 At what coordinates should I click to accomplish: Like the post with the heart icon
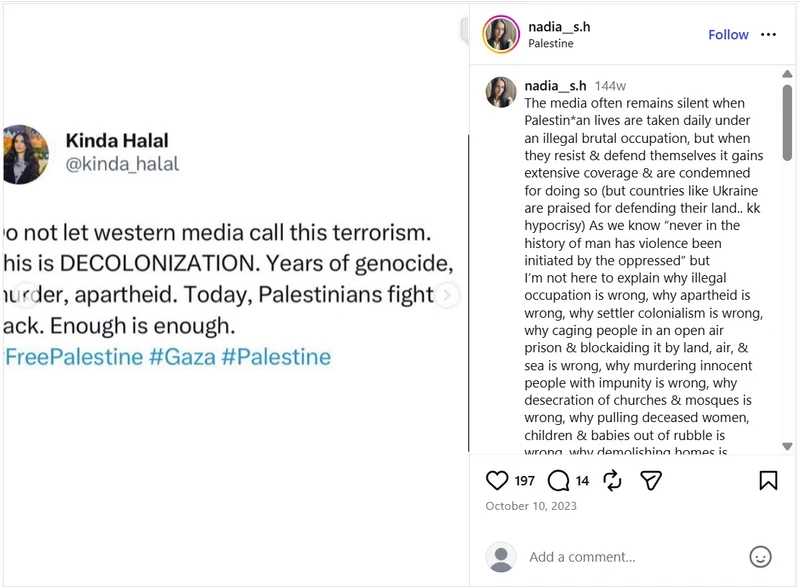pos(496,480)
